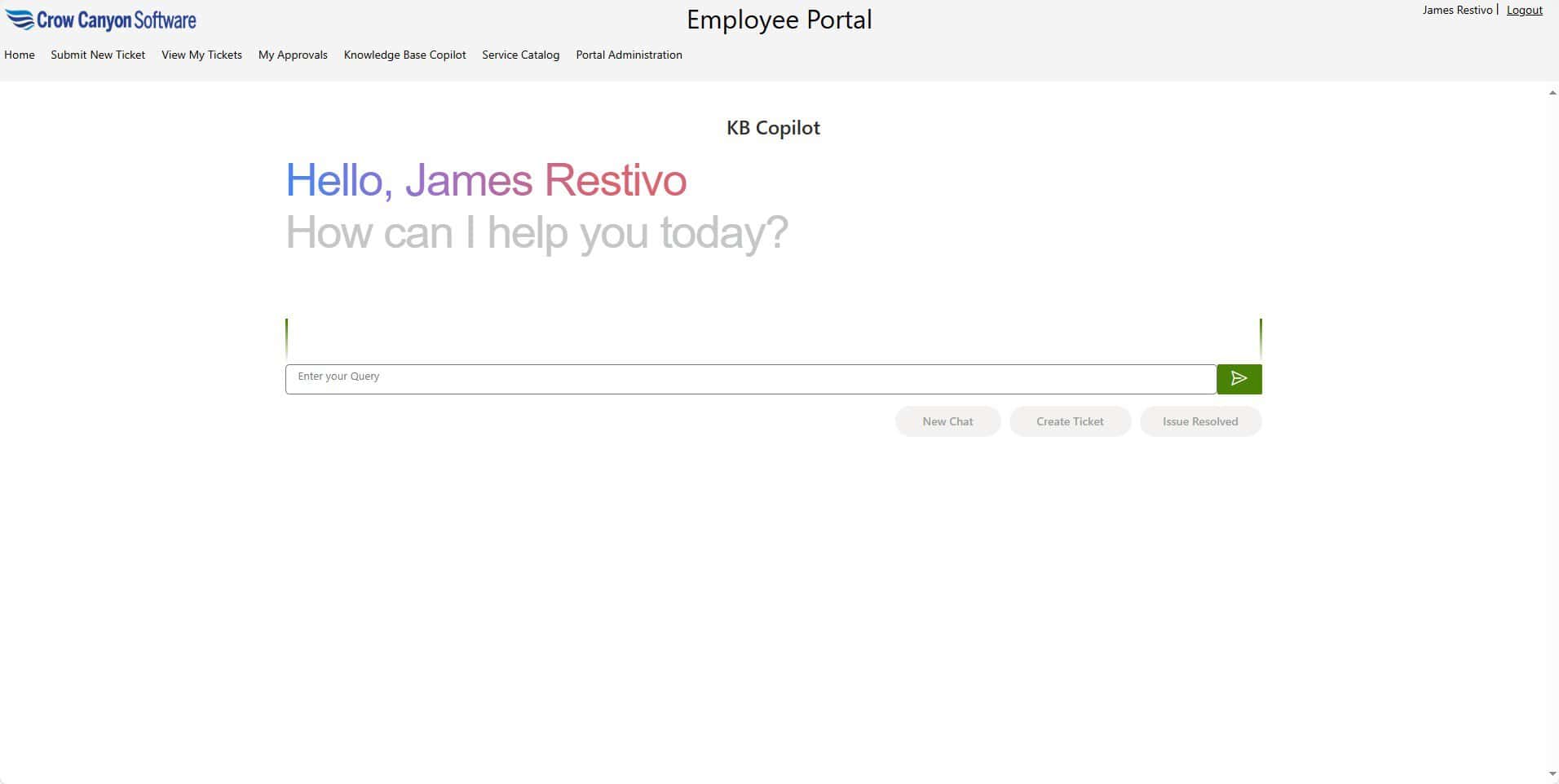Image resolution: width=1559 pixels, height=784 pixels.
Task: Click the scrollbar down arrow
Action: 1552,773
